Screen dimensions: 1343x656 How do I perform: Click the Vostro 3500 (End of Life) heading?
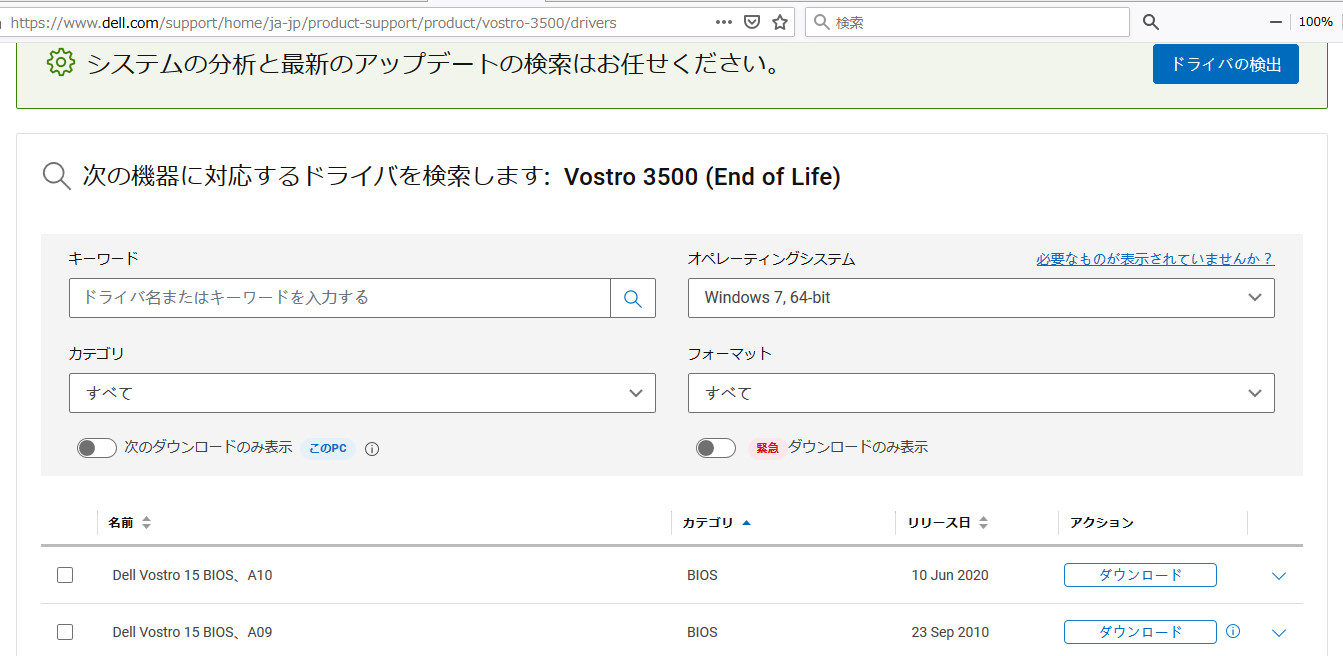click(702, 177)
